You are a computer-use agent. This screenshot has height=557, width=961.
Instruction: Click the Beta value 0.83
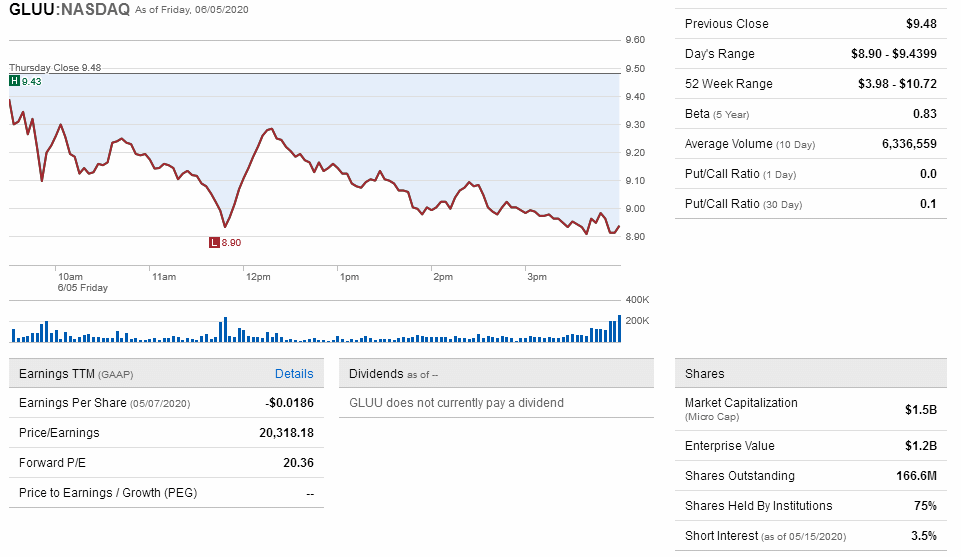click(x=925, y=114)
